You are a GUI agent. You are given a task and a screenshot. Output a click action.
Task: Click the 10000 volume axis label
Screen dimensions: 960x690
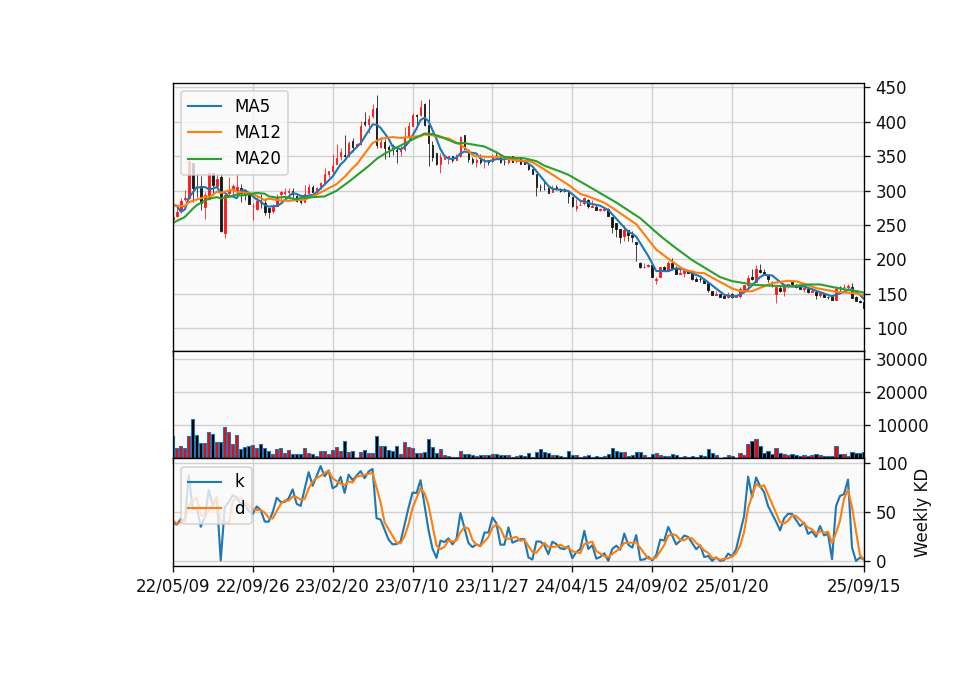(901, 426)
